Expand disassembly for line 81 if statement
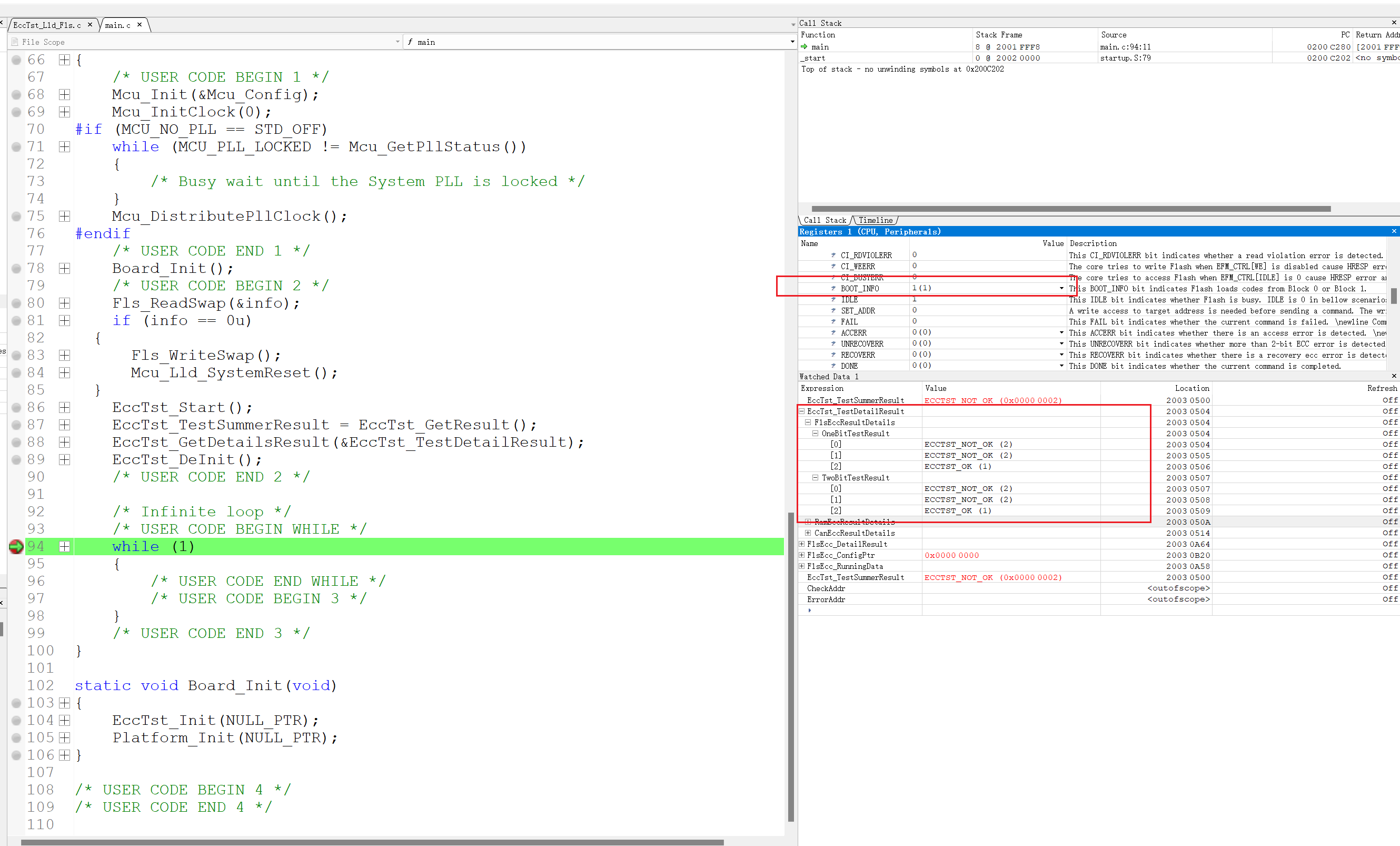1400x846 pixels. pos(65,321)
